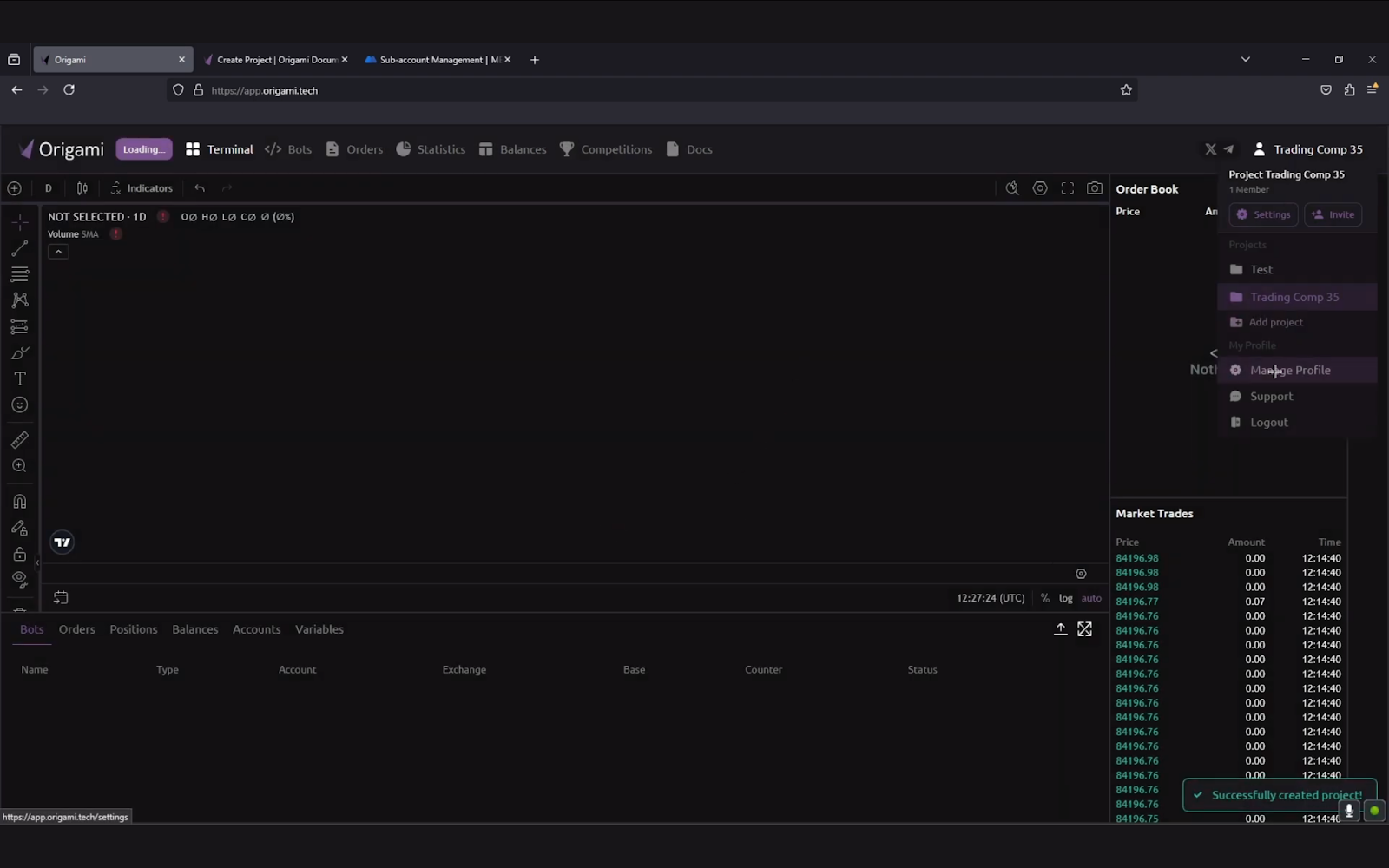Viewport: 1389px width, 868px height.
Task: Open the D timeframe interval selector
Action: (49, 188)
